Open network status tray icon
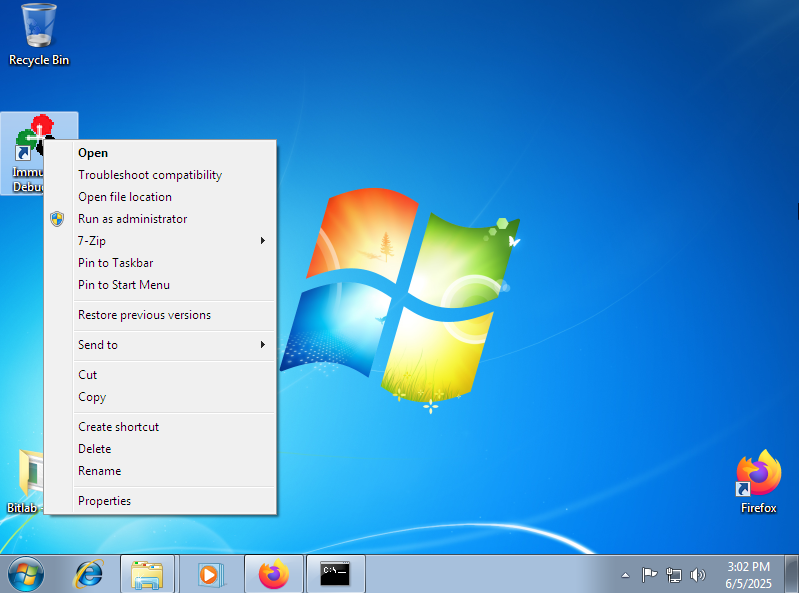The width and height of the screenshot is (799, 593). click(x=674, y=575)
